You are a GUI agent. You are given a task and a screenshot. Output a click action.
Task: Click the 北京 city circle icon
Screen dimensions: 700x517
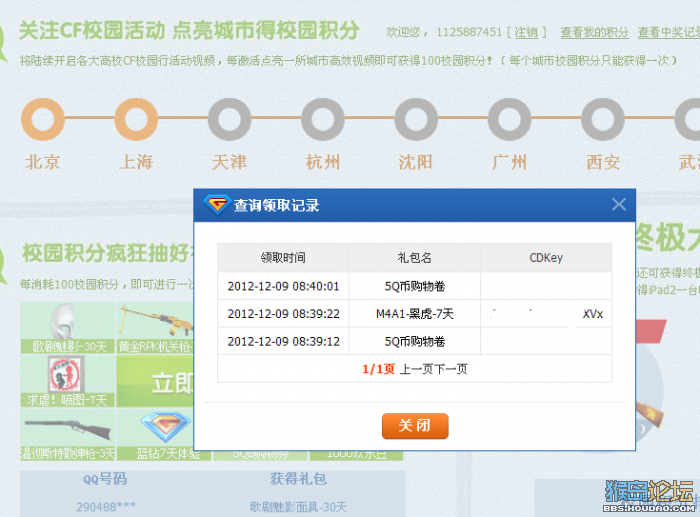click(x=43, y=119)
